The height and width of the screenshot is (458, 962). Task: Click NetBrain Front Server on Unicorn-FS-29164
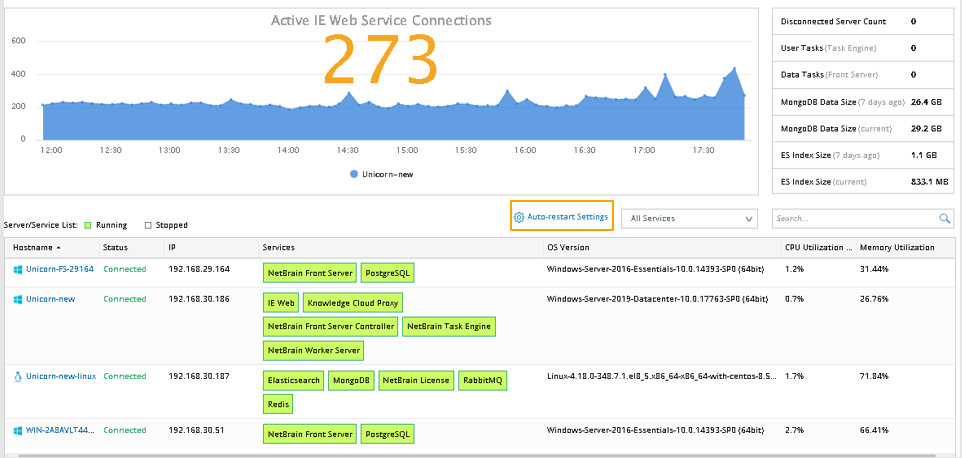(x=310, y=273)
